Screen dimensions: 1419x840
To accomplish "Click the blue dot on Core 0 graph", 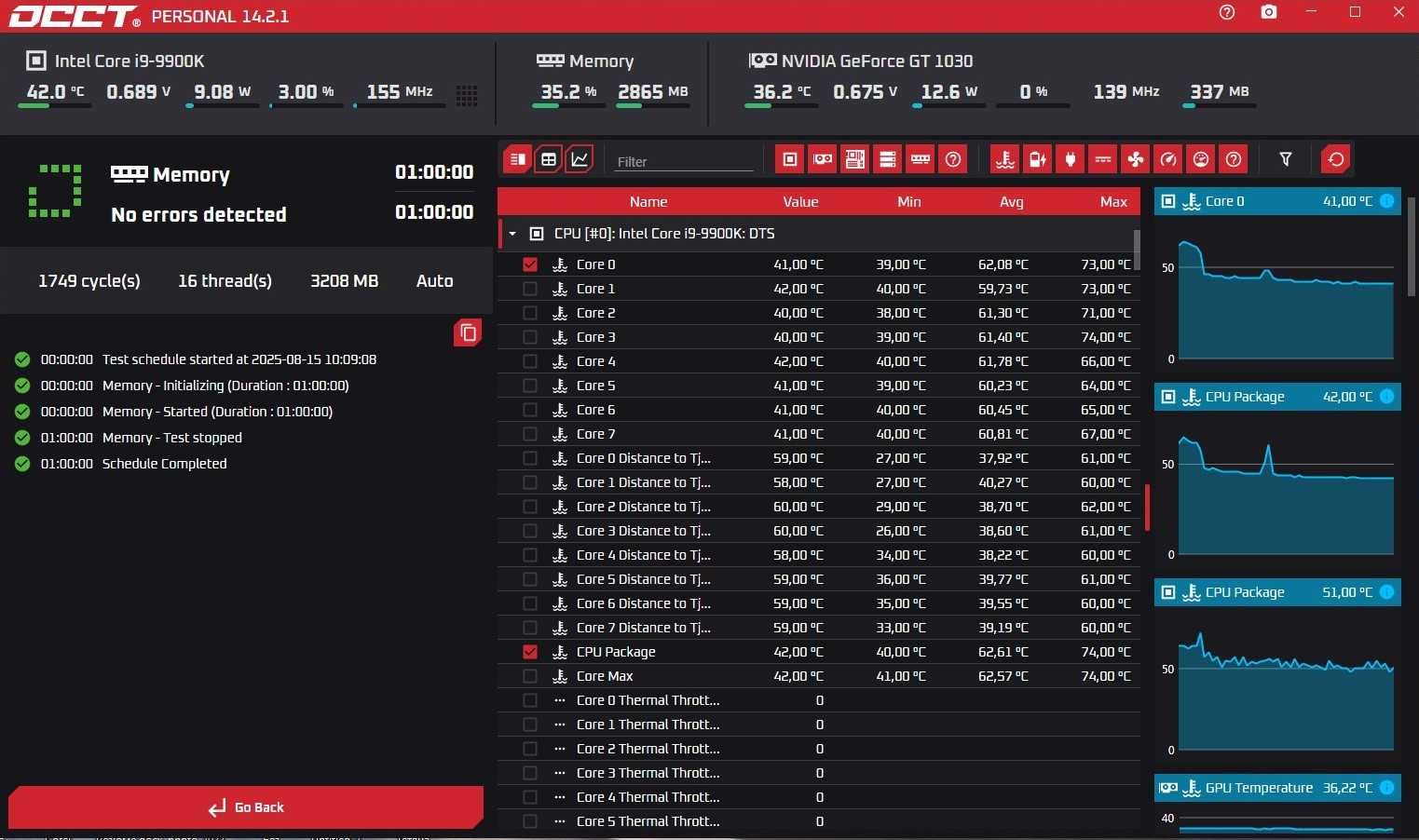I will [1386, 201].
